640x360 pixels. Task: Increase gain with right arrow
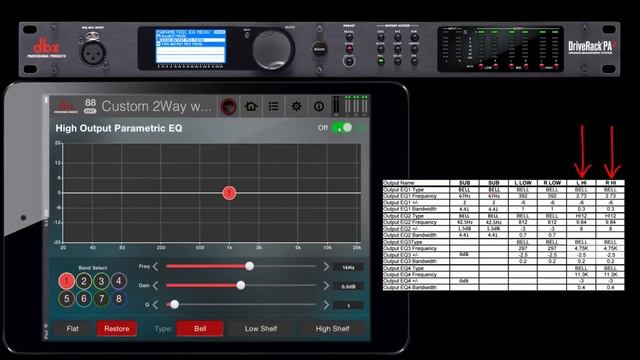(x=326, y=286)
